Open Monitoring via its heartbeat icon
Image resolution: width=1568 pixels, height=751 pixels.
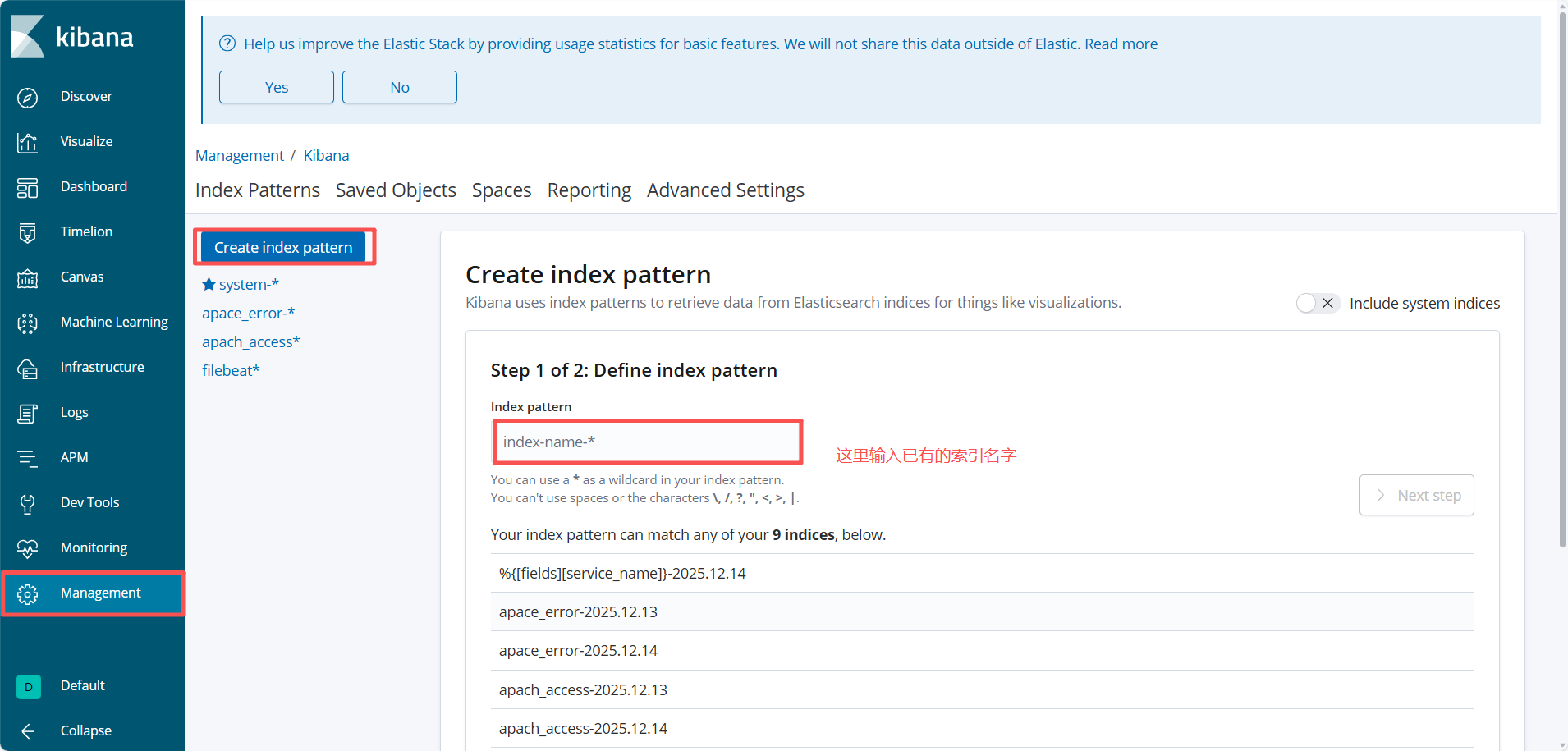pos(27,549)
